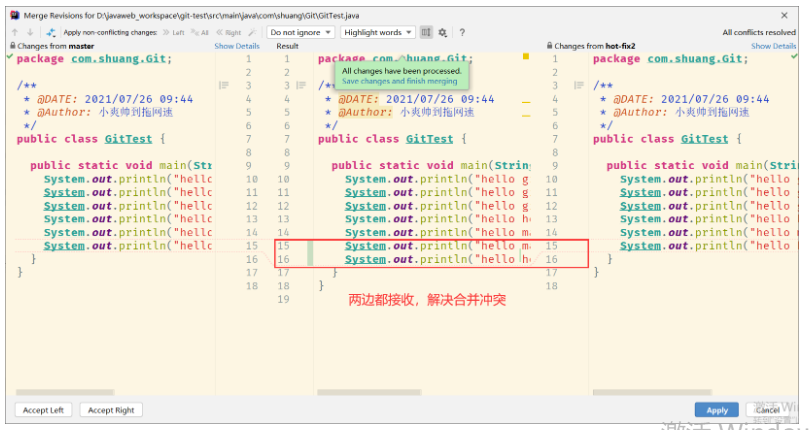Screen dimensions: 812x430
Task: Go to next difference arrow
Action: [x=30, y=32]
